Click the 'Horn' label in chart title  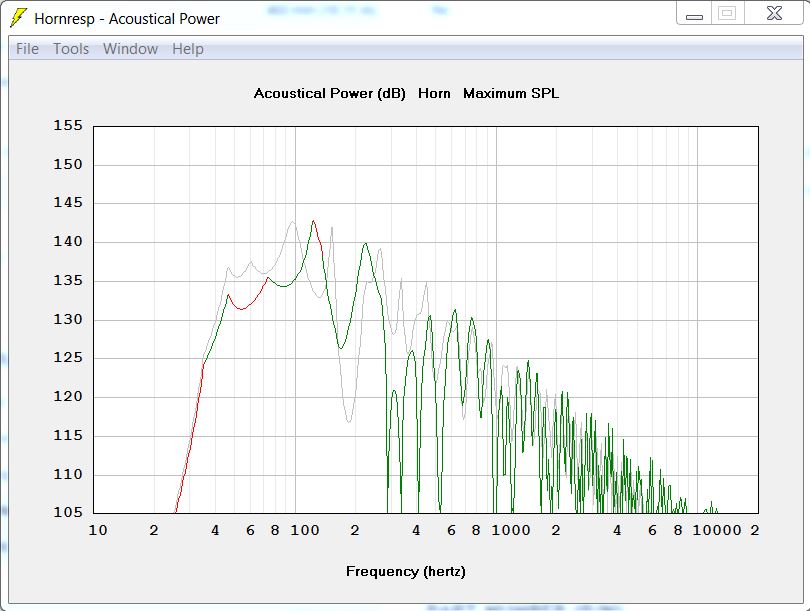point(434,93)
